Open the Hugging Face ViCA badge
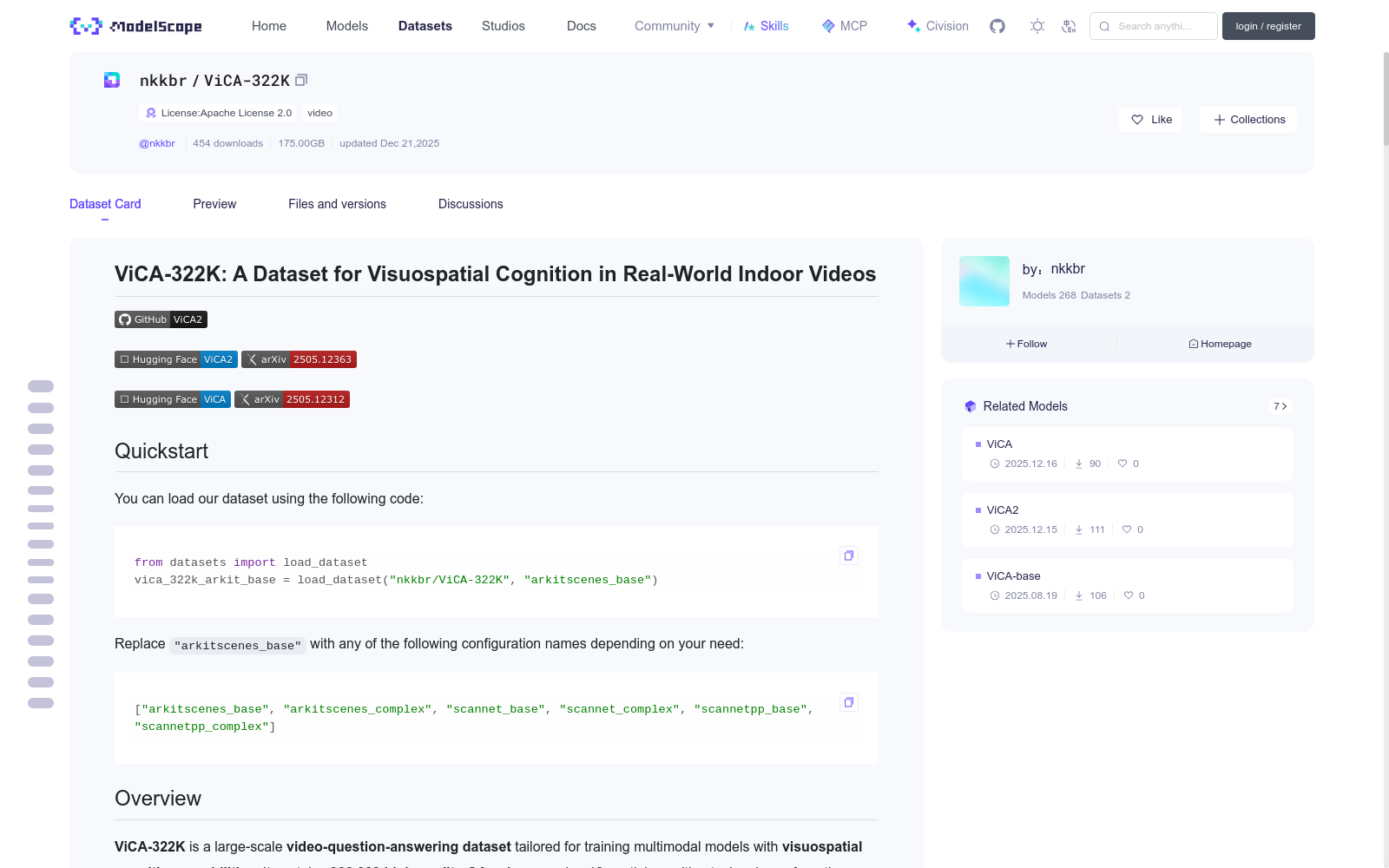 coord(173,399)
